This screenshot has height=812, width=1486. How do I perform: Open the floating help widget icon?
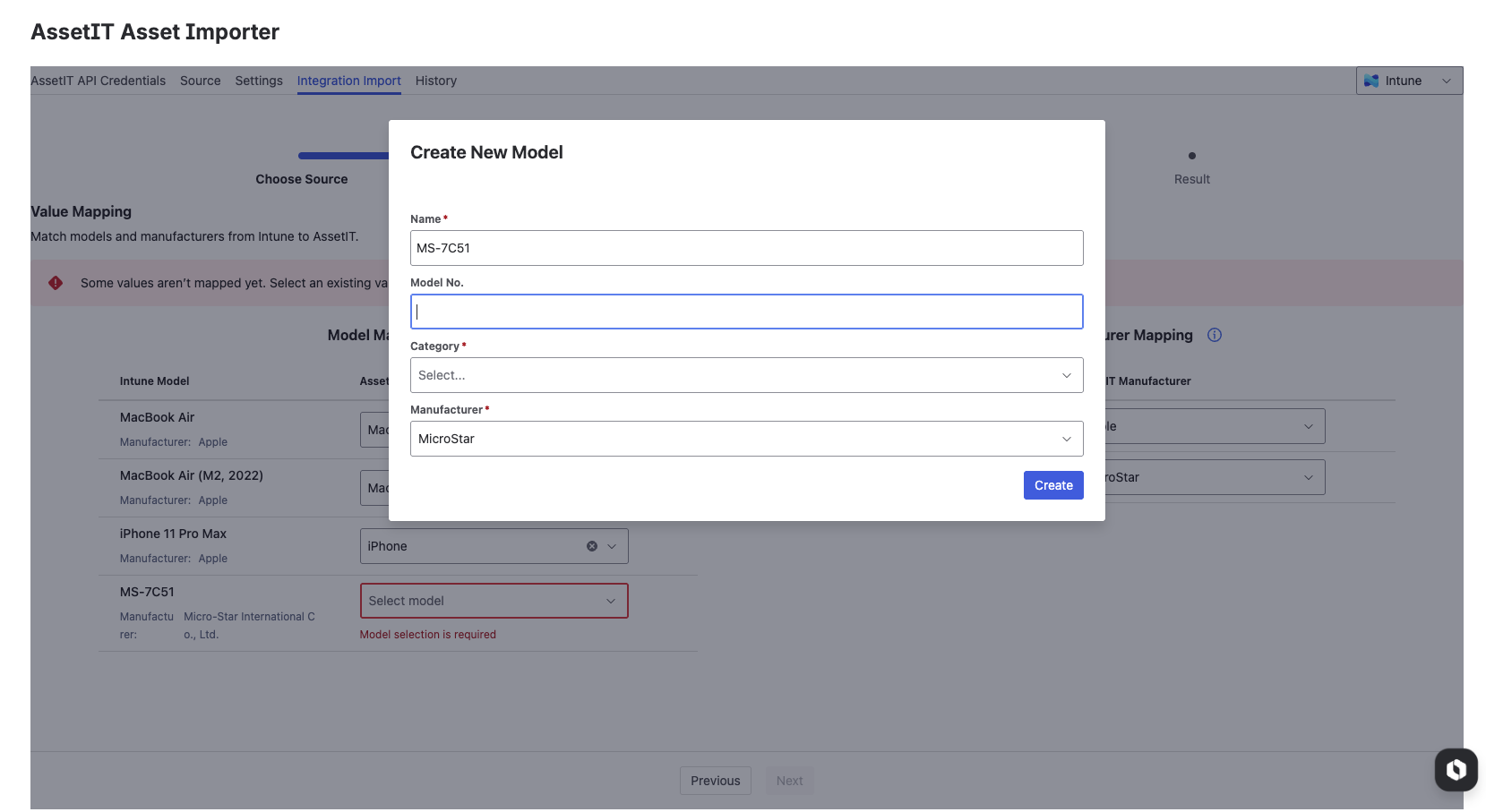(x=1456, y=769)
